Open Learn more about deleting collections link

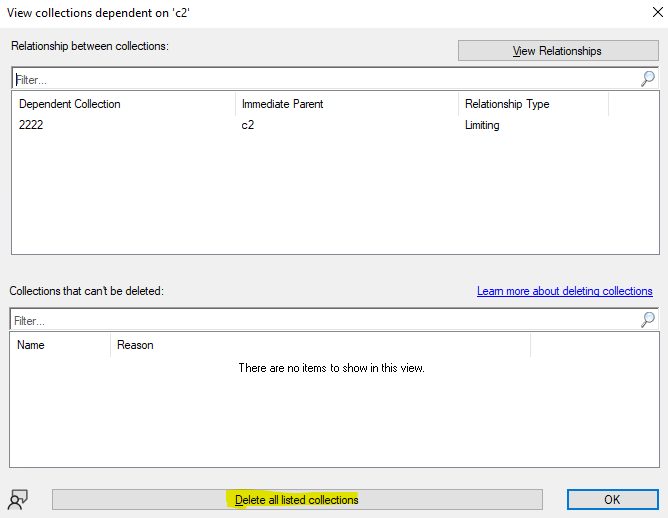click(x=564, y=291)
